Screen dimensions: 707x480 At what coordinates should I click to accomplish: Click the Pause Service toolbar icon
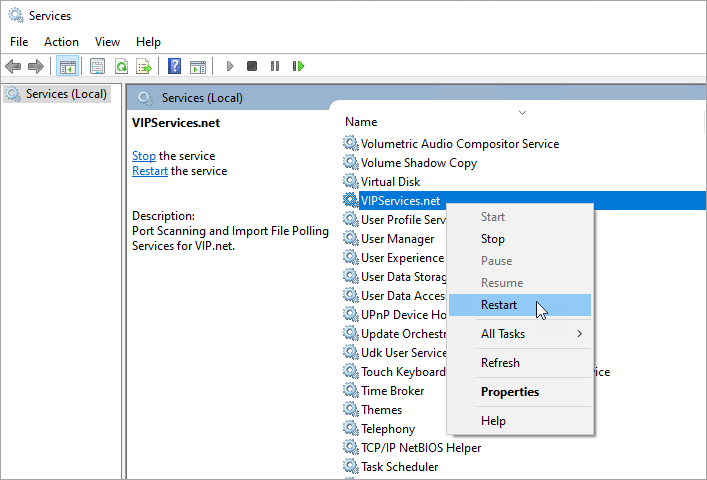point(275,67)
